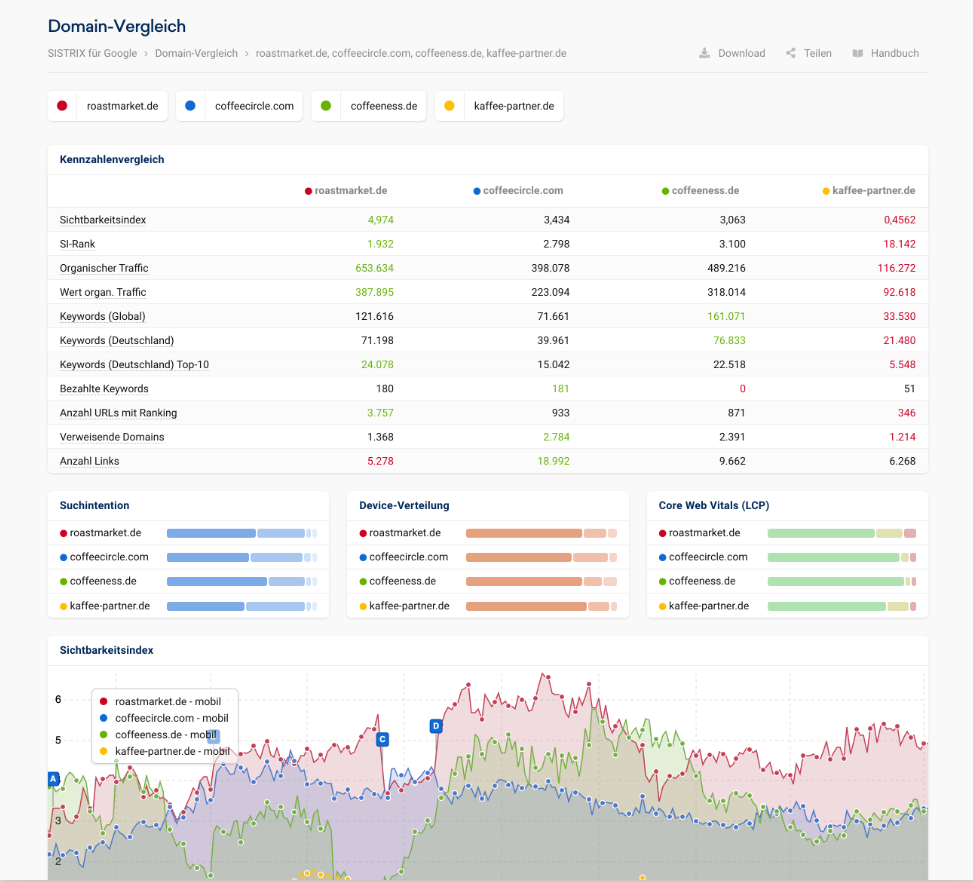This screenshot has width=973, height=882.
Task: Click the Sichtbarkeitsindex row label
Action: (103, 220)
